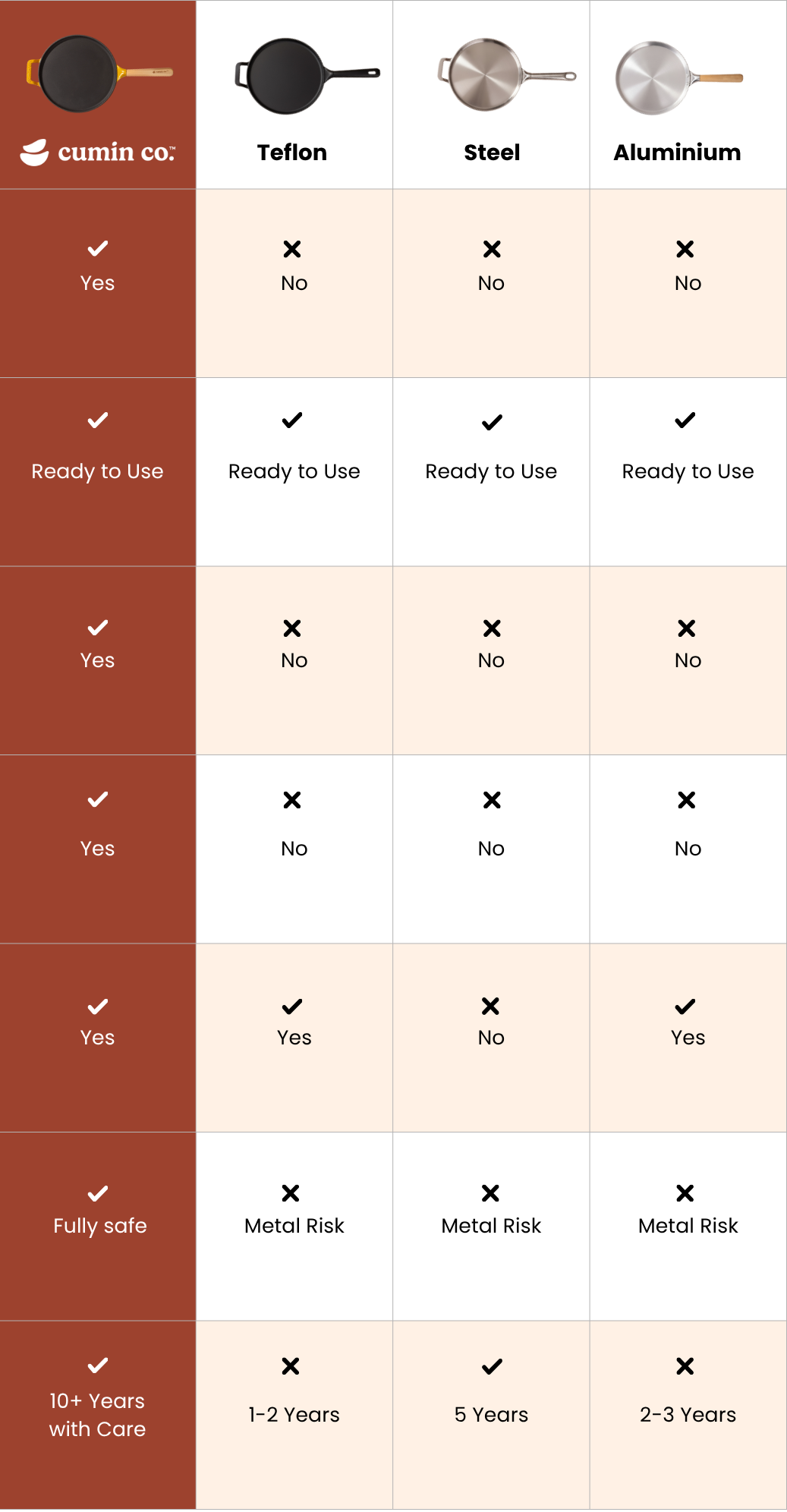Select the Steel column heading
Image resolution: width=787 pixels, height=1512 pixels.
(x=492, y=153)
